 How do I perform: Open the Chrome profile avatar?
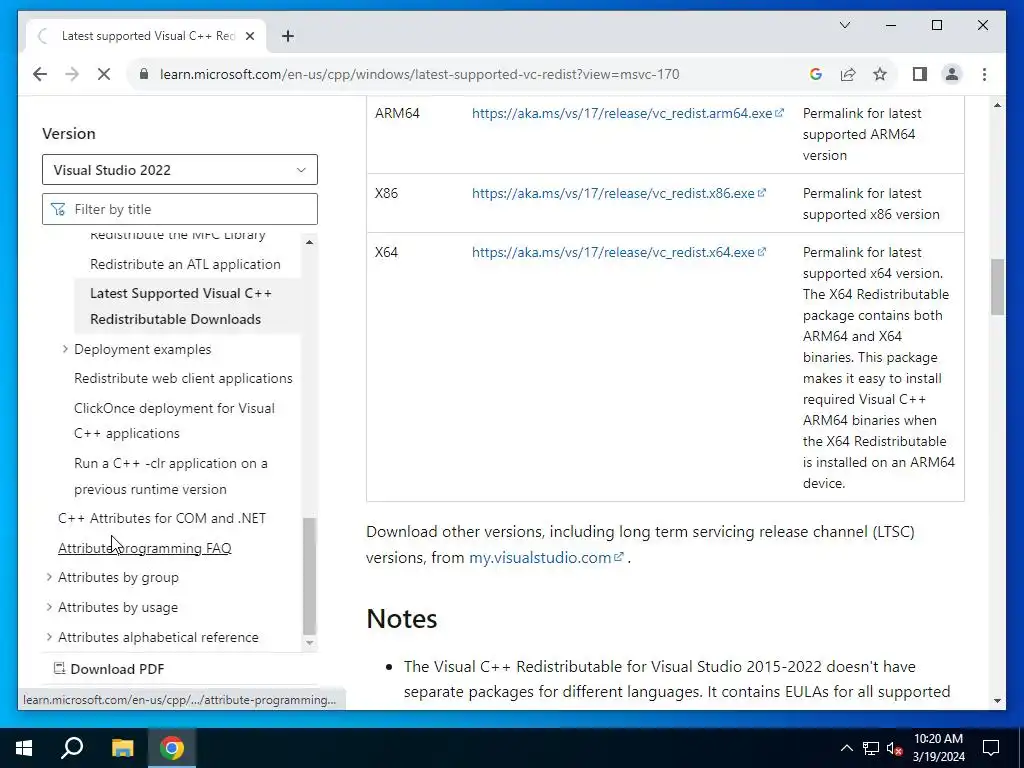click(952, 74)
